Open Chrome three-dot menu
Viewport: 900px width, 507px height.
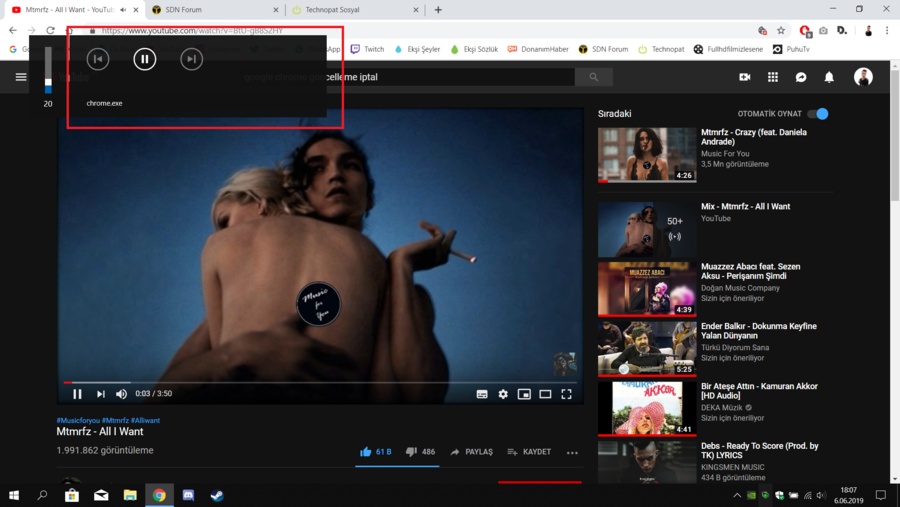point(887,30)
